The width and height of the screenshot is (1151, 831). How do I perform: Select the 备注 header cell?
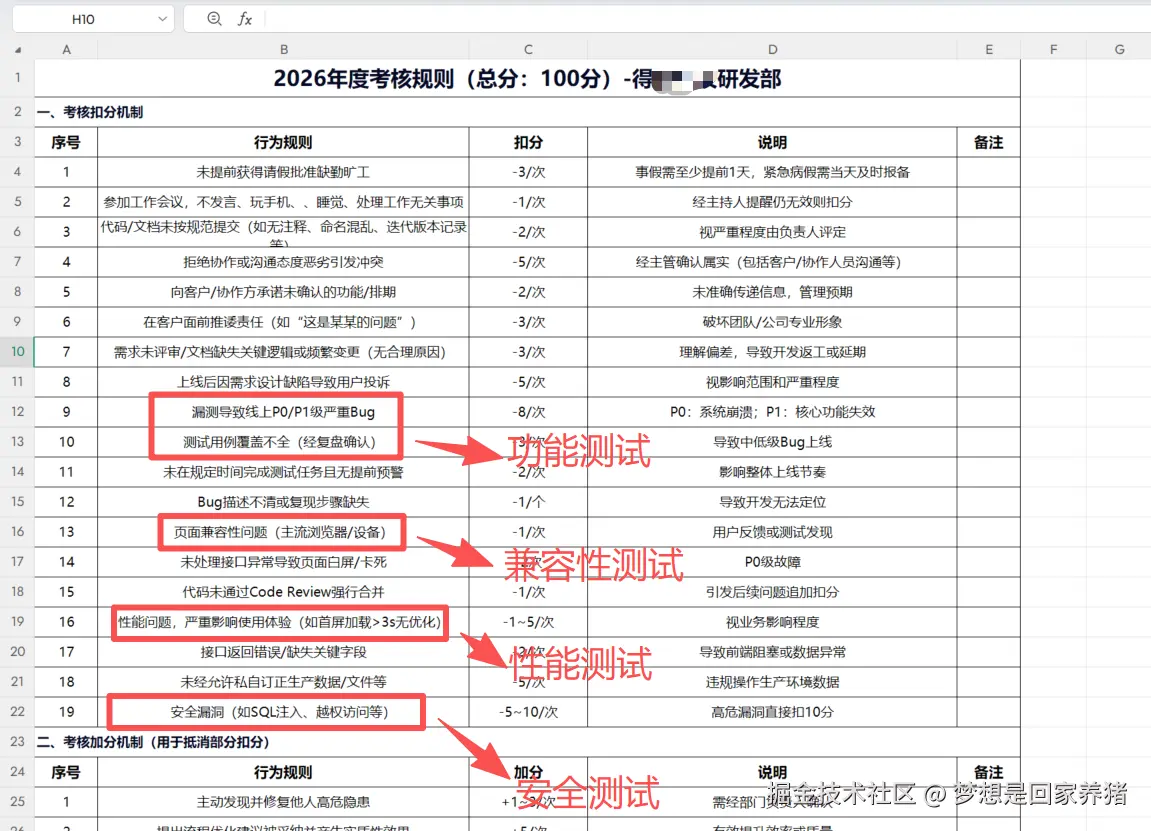988,142
